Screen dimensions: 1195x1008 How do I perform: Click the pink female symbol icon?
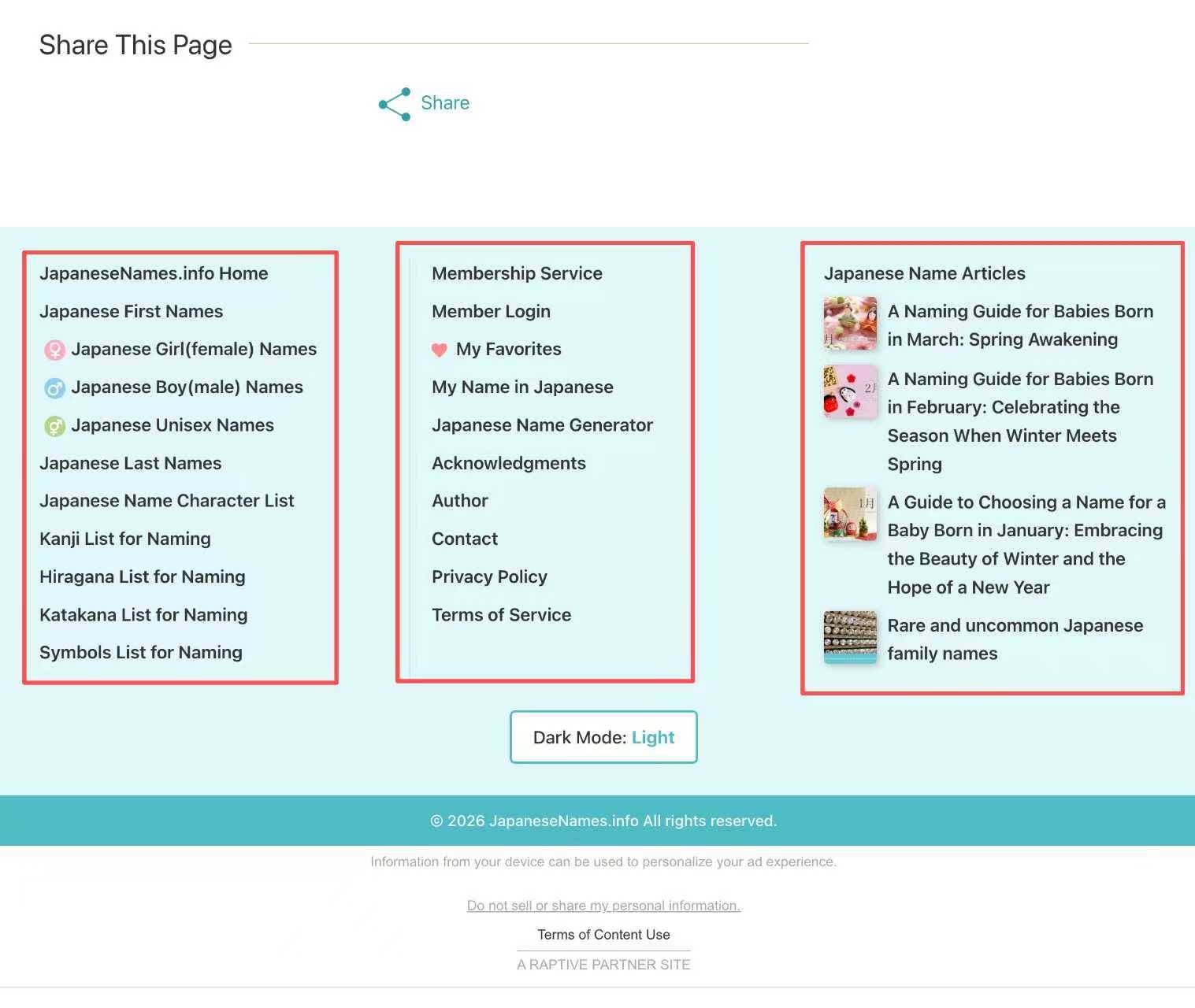pyautogui.click(x=54, y=350)
